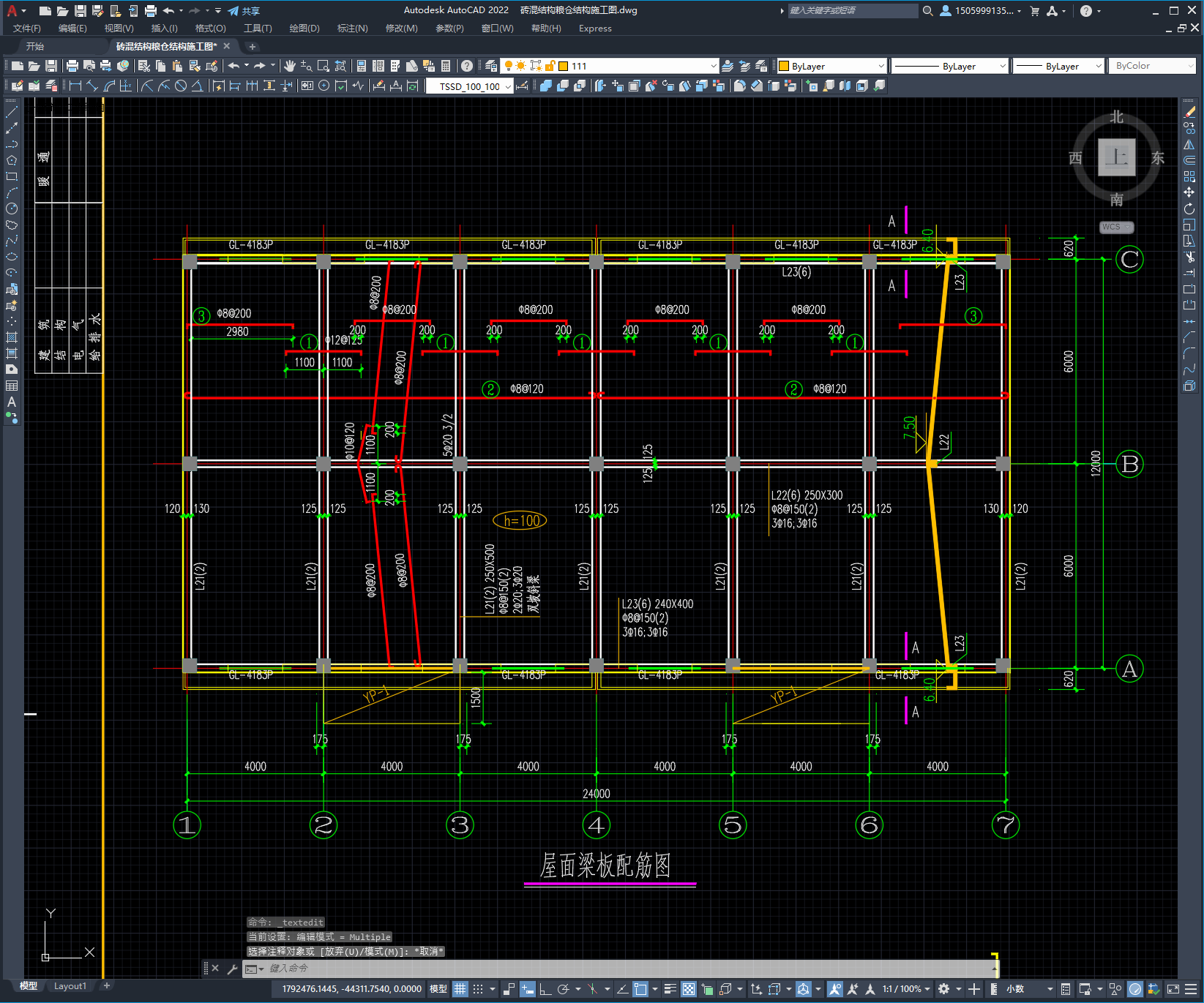
Task: Expand the undo history dropdown arrow
Action: (x=181, y=11)
